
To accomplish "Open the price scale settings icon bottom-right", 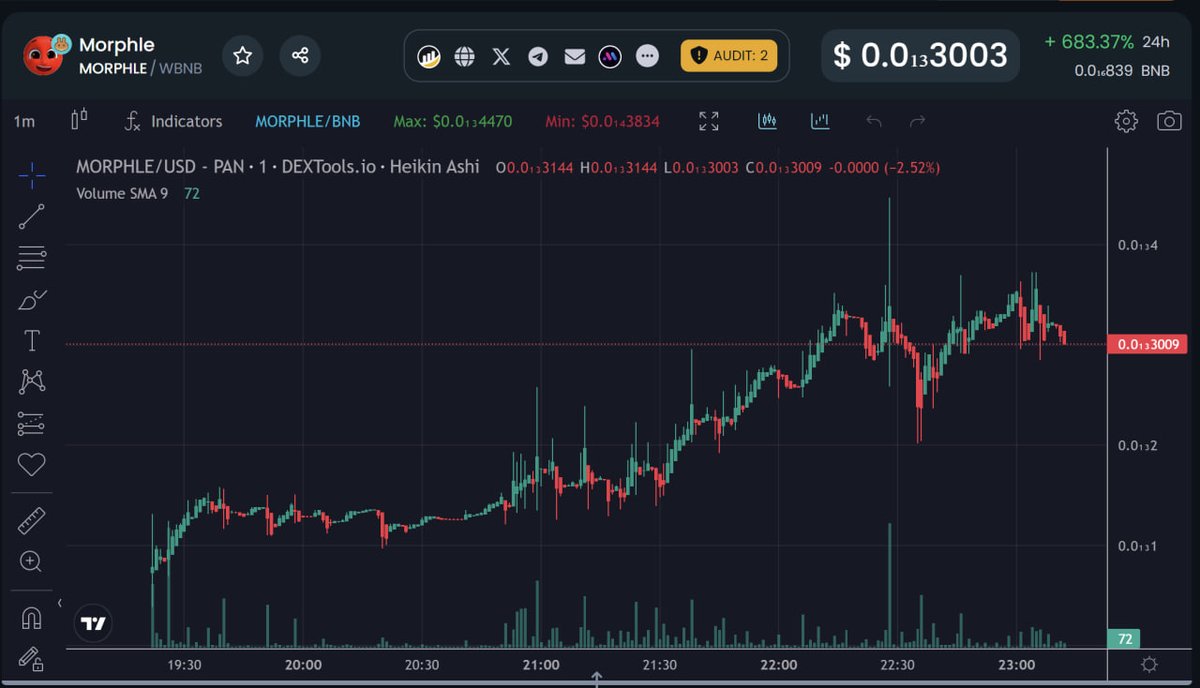I will [x=1149, y=665].
